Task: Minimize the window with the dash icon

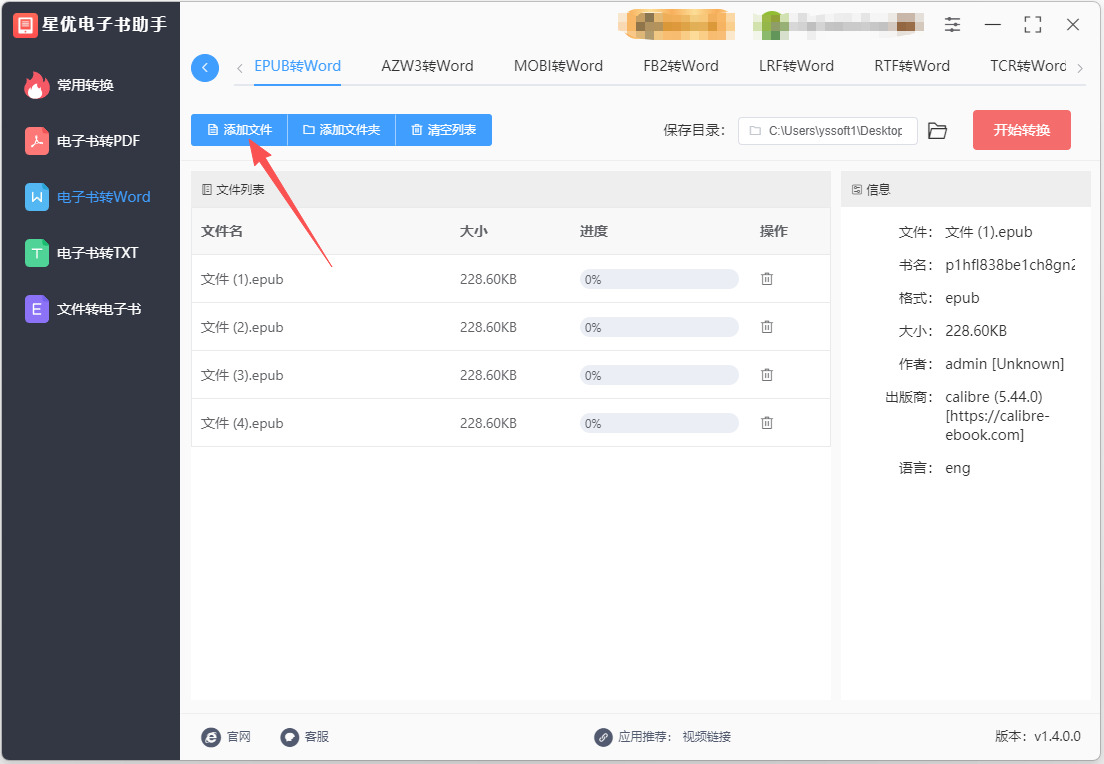Action: [993, 25]
